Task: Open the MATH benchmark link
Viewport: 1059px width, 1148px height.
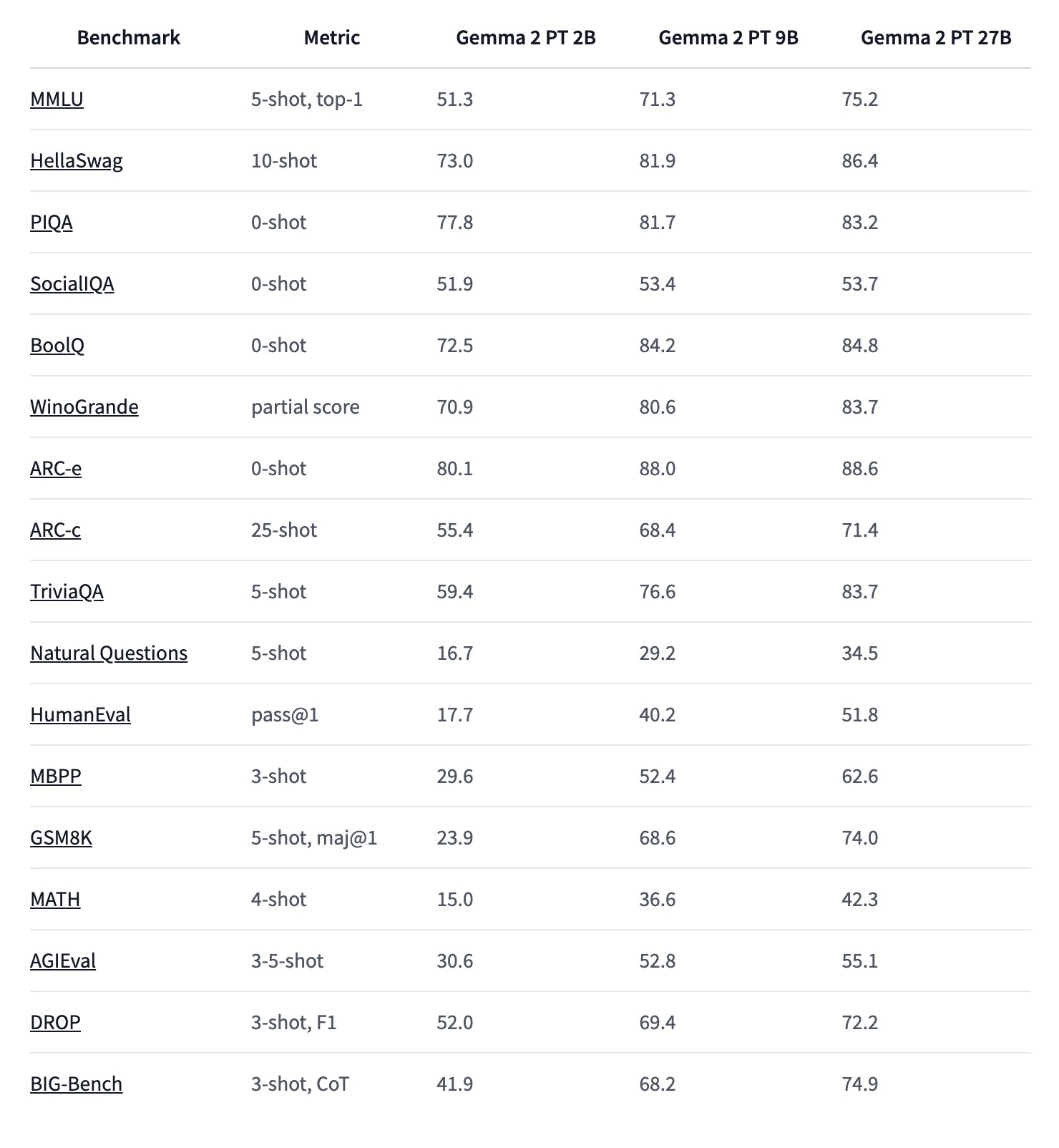Action: [55, 899]
